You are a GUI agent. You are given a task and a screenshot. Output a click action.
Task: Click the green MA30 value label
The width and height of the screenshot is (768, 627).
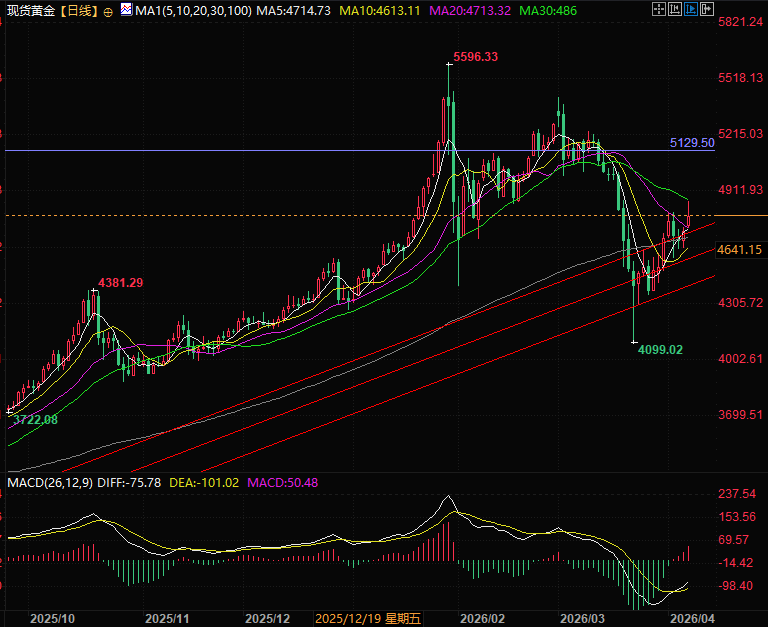coord(548,11)
